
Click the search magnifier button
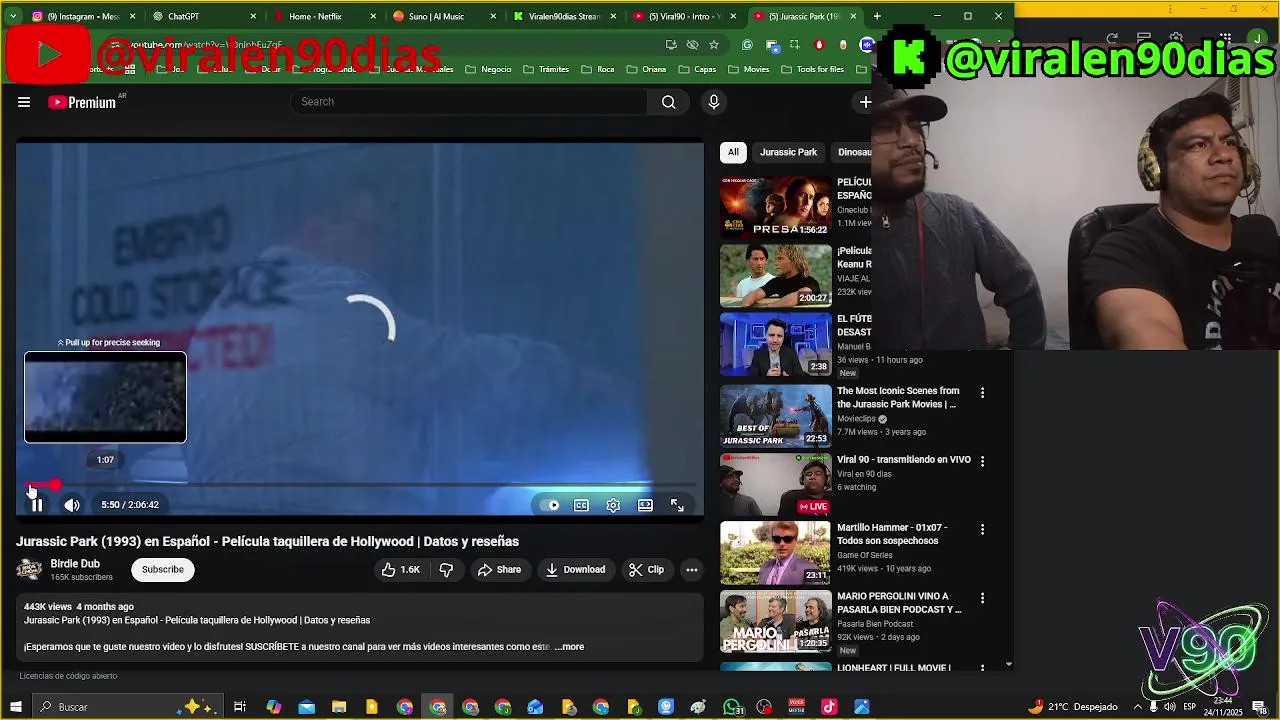(x=668, y=102)
